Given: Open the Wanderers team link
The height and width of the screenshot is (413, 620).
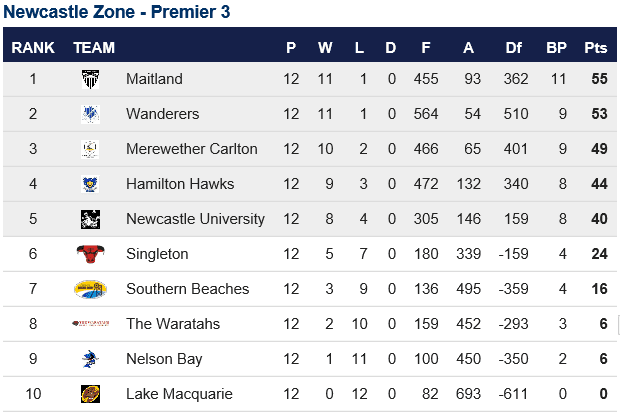Looking at the screenshot, I should [163, 114].
